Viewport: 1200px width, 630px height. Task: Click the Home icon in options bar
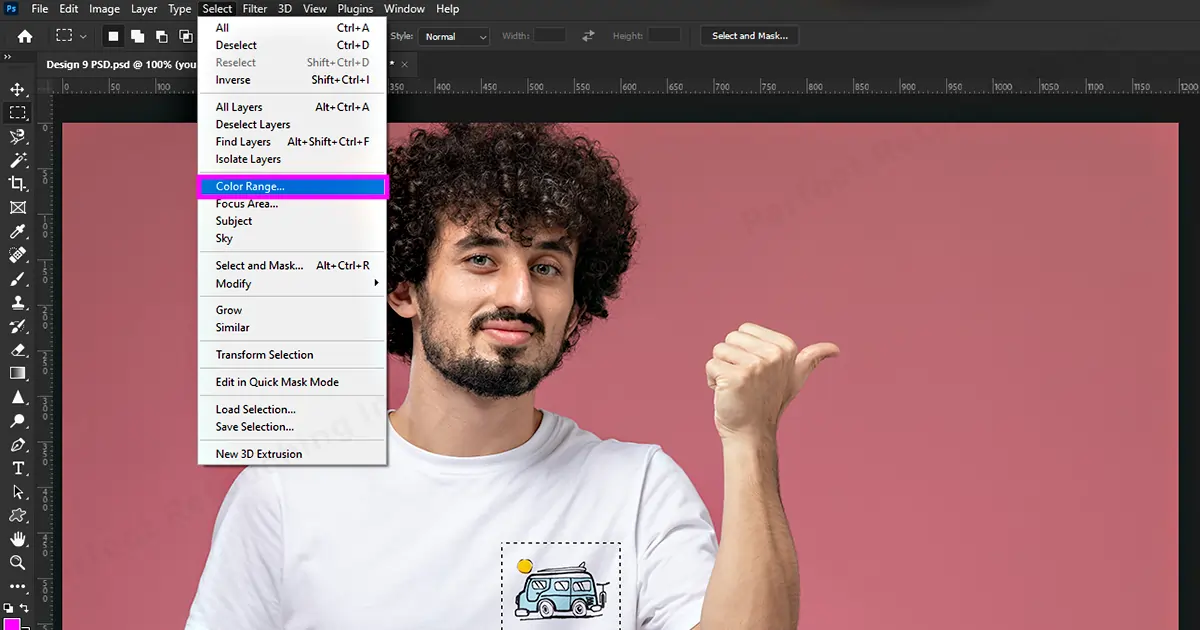[25, 36]
